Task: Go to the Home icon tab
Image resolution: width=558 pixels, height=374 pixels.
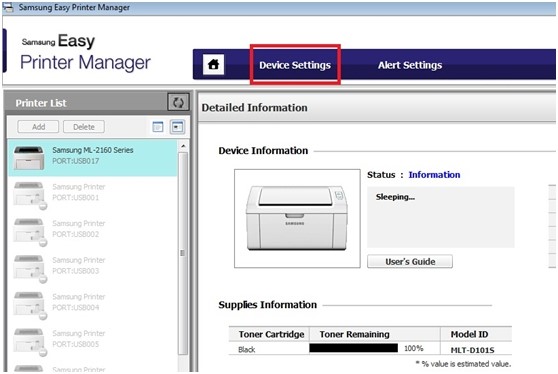Action: click(214, 64)
